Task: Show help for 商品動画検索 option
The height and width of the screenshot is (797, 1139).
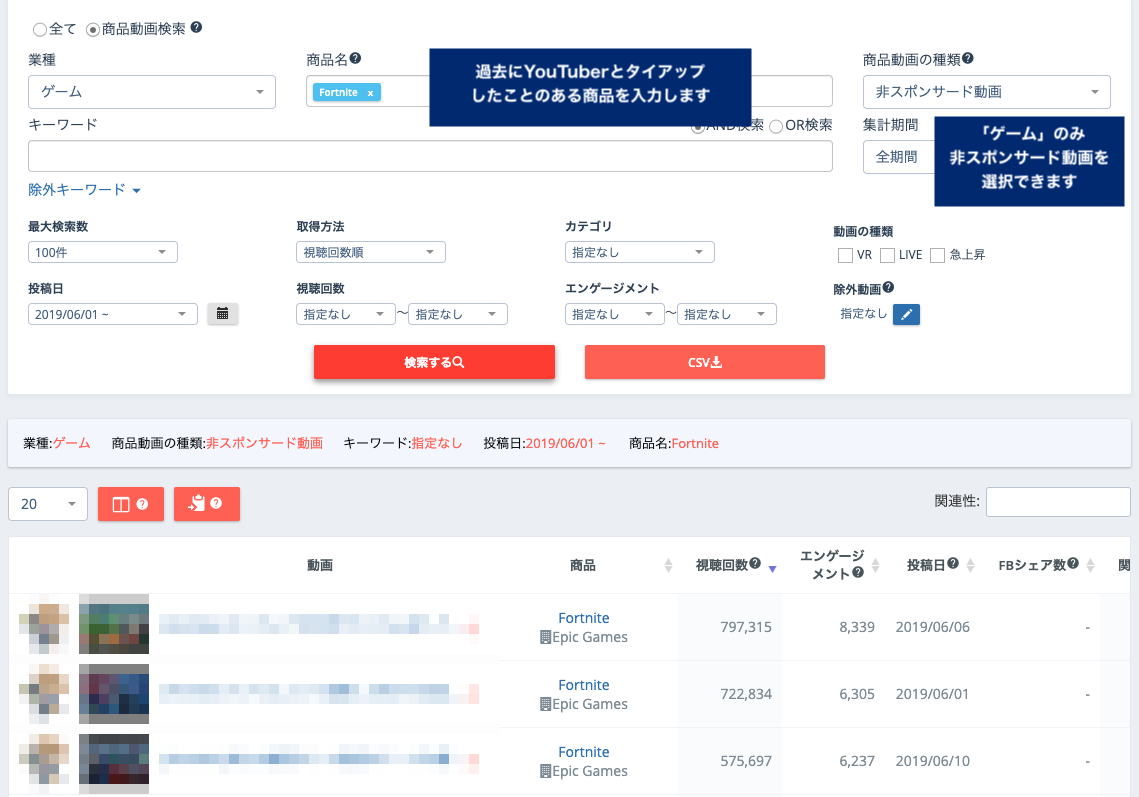Action: click(x=196, y=28)
